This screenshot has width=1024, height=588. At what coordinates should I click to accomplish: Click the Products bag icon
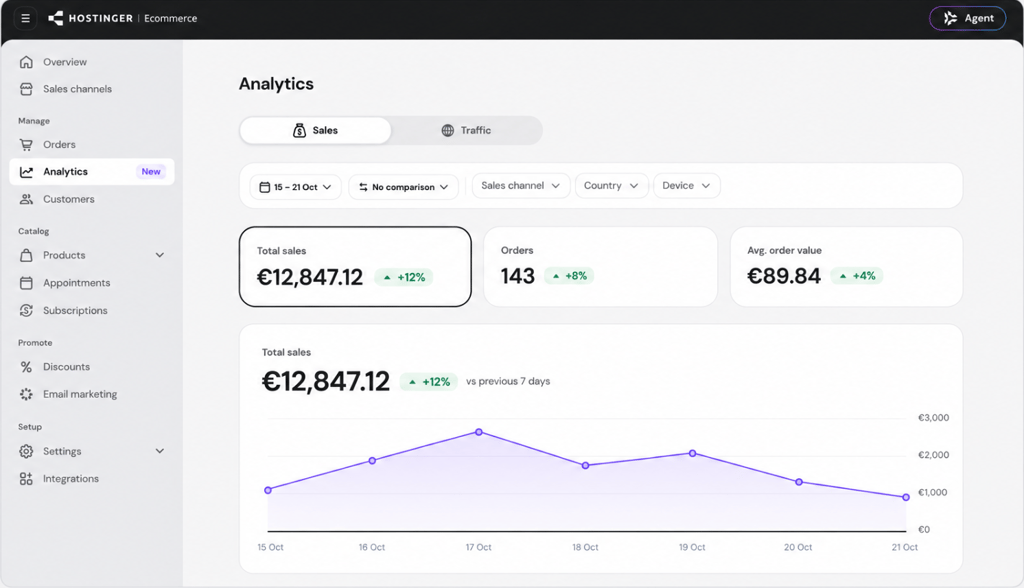(26, 255)
